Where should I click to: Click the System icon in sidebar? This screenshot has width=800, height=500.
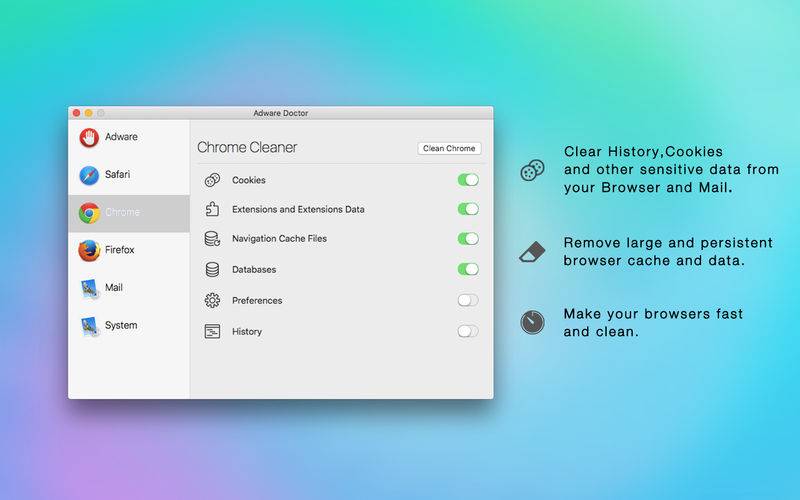pos(89,326)
